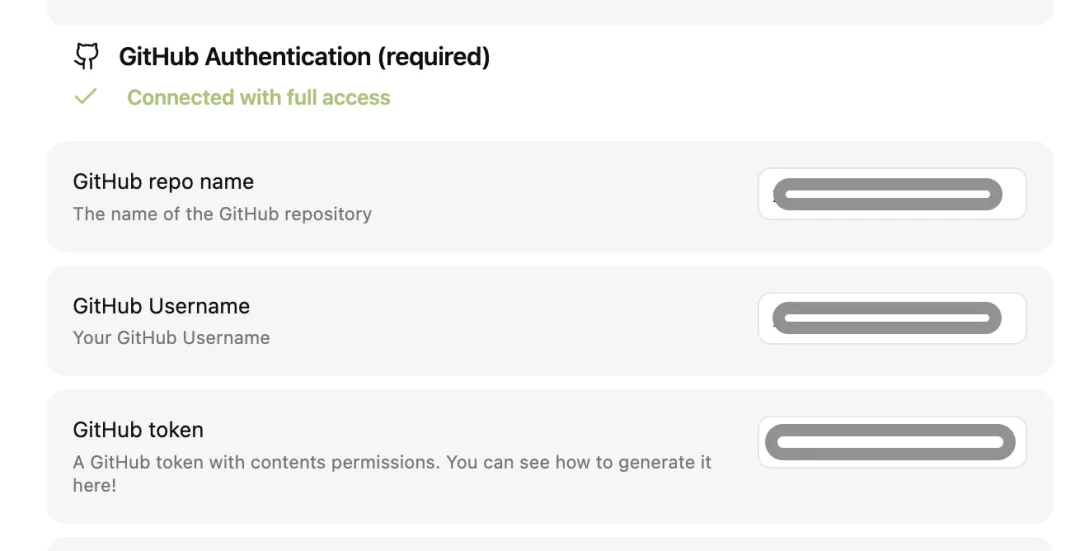Focus the GitHub Username input field
Image resolution: width=1080 pixels, height=551 pixels.
click(892, 318)
